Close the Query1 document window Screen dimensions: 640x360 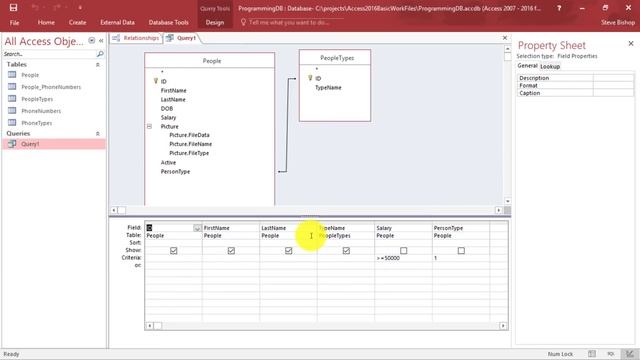[505, 38]
